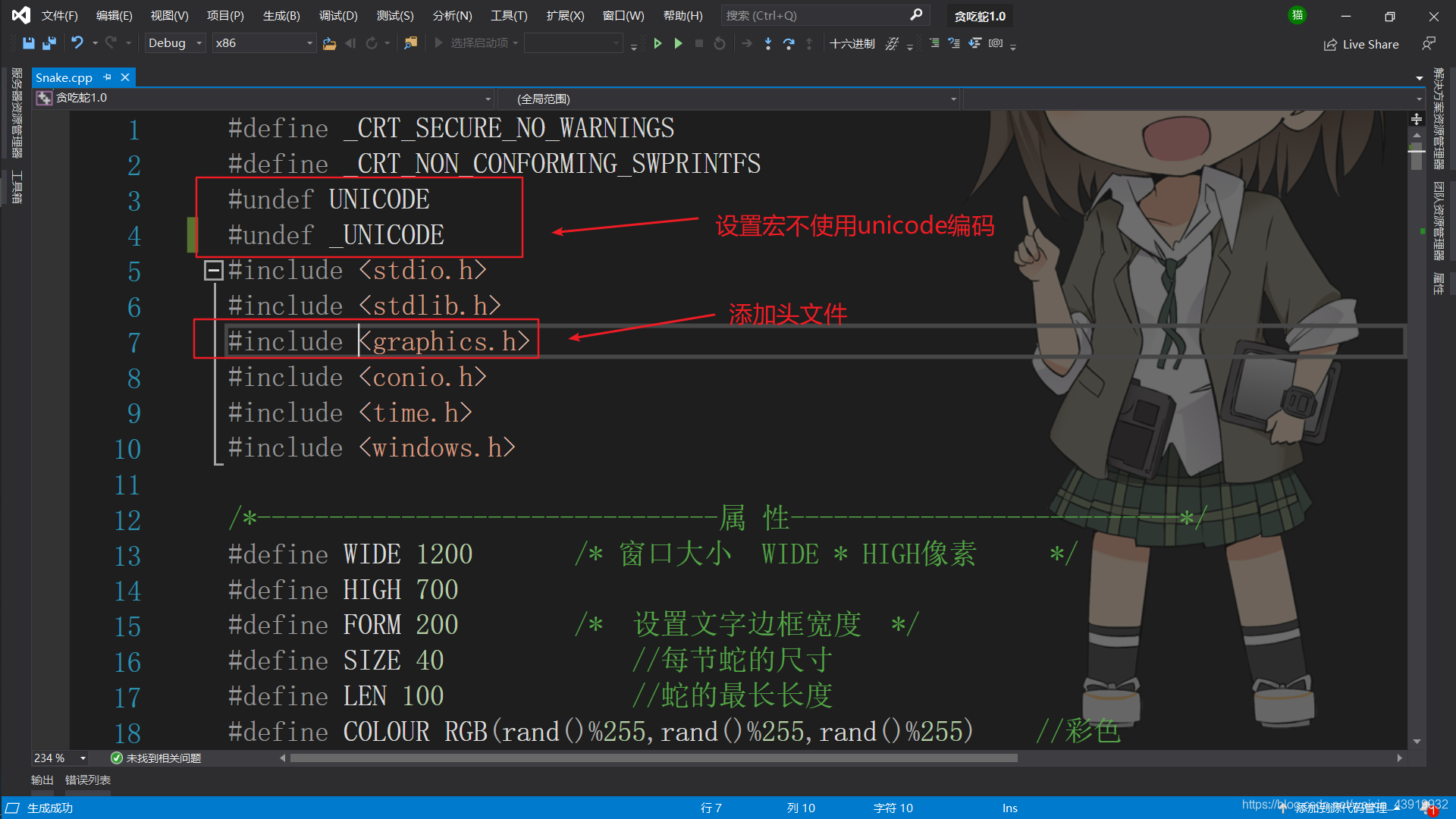
Task: Open the 错误列表 error list tab
Action: (88, 780)
